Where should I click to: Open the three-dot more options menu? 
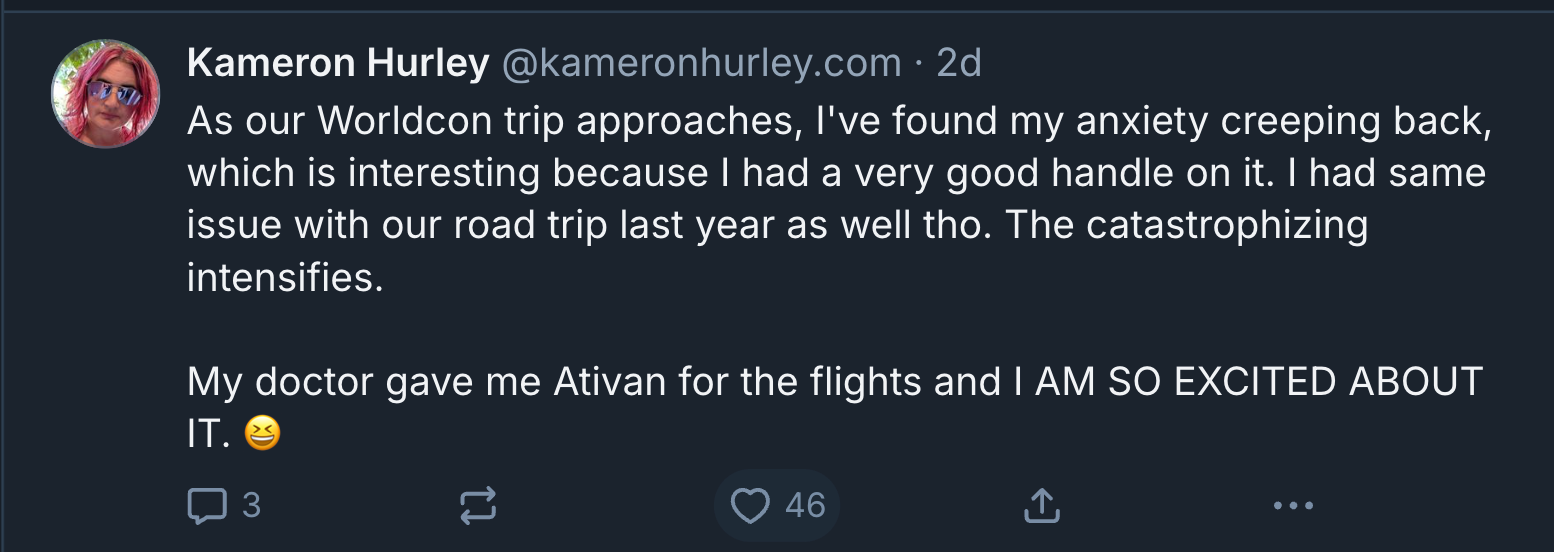1292,505
